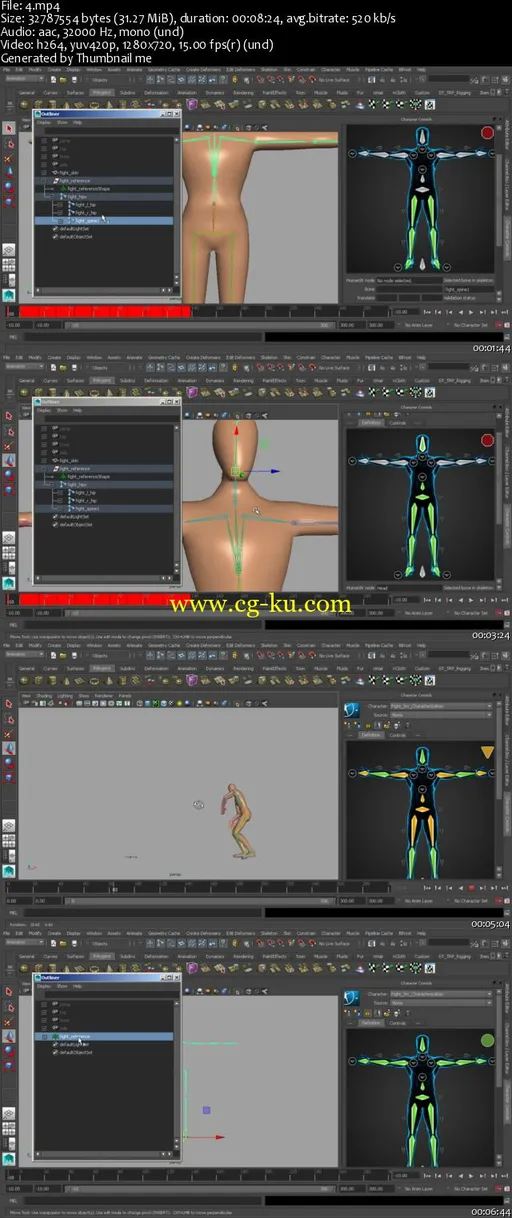
Task: Open the Skin menu in the 00:01:44 frame
Action: click(x=288, y=69)
